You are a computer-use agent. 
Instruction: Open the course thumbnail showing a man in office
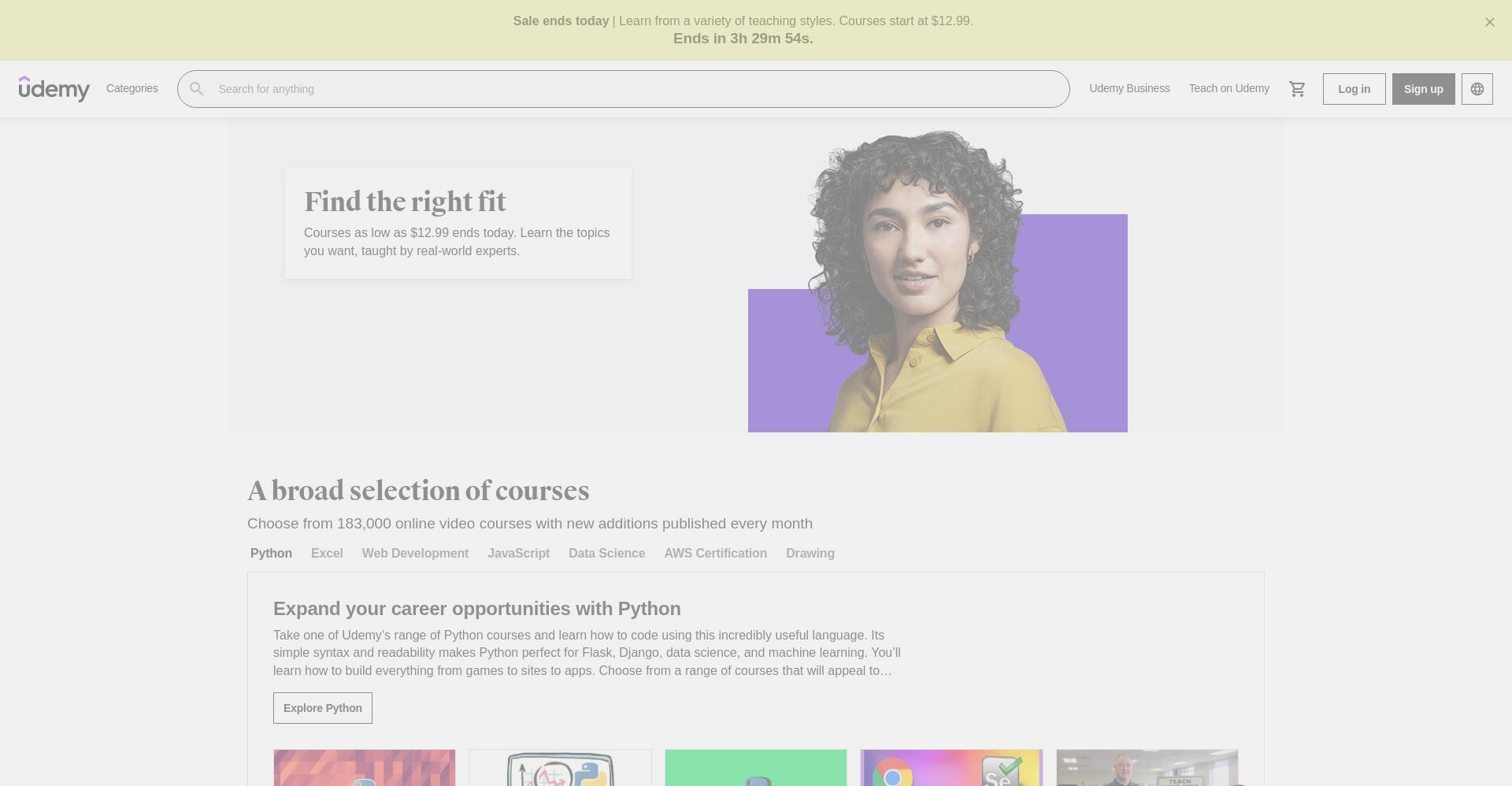(x=1147, y=768)
